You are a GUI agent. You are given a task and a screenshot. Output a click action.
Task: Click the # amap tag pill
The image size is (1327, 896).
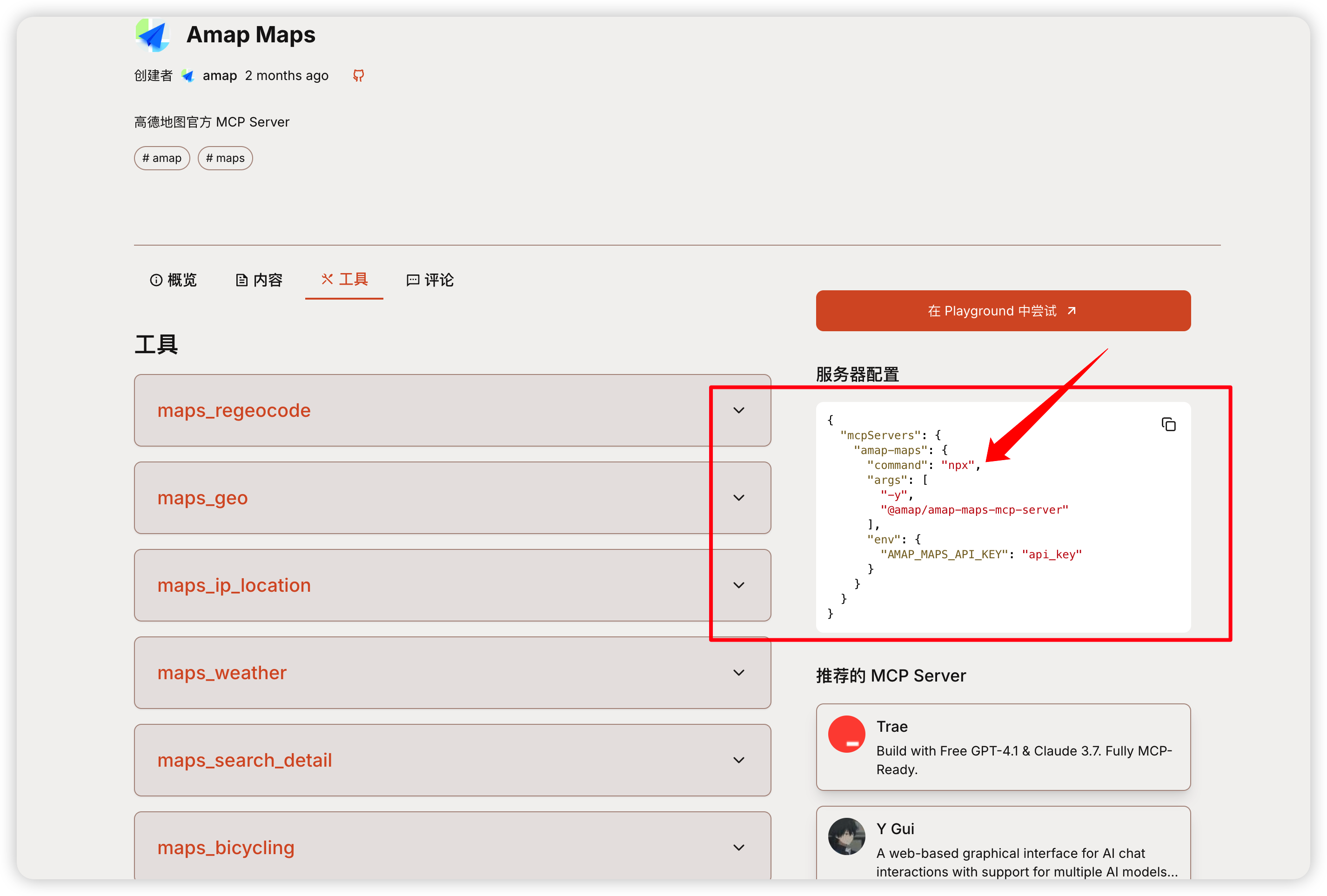pyautogui.click(x=161, y=158)
